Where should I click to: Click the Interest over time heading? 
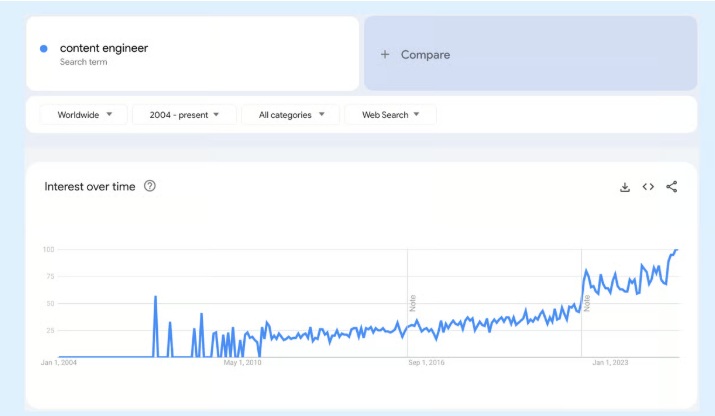[90, 187]
